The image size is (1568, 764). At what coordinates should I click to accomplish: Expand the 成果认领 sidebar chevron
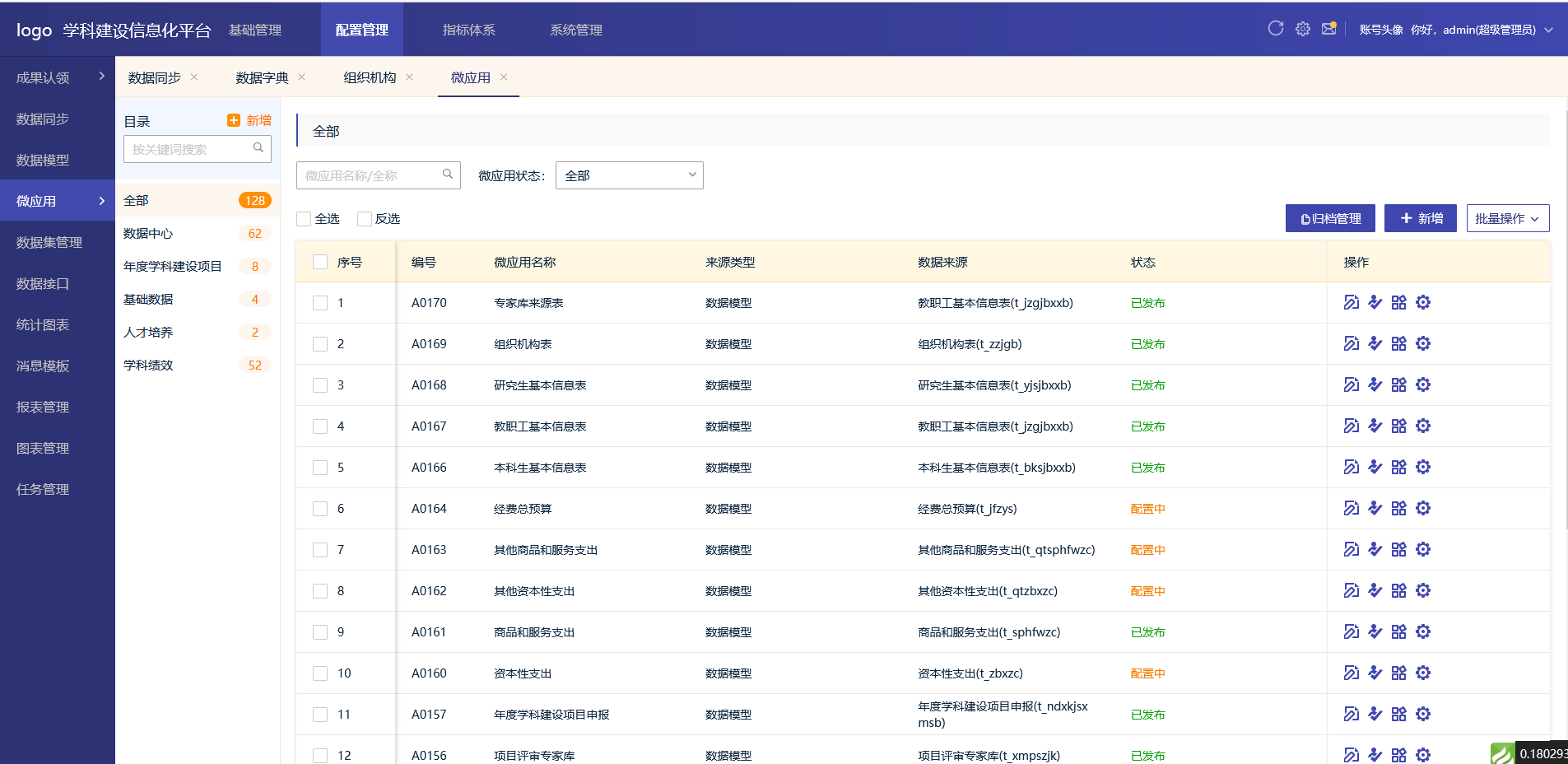[x=102, y=76]
